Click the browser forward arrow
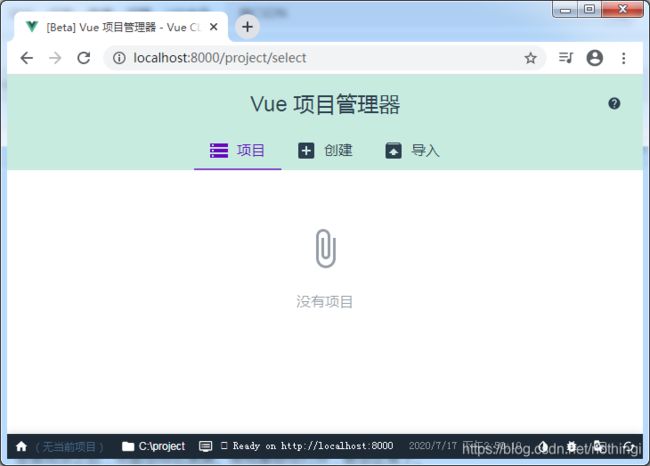This screenshot has width=650, height=466. tap(55, 58)
